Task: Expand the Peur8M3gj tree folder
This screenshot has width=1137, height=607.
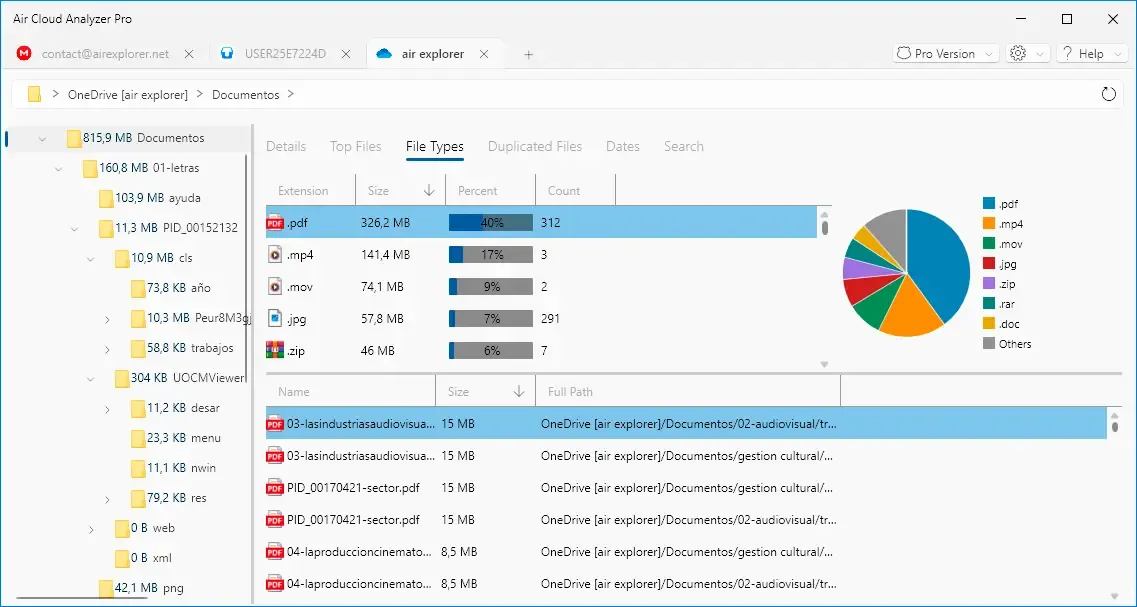Action: 107,318
